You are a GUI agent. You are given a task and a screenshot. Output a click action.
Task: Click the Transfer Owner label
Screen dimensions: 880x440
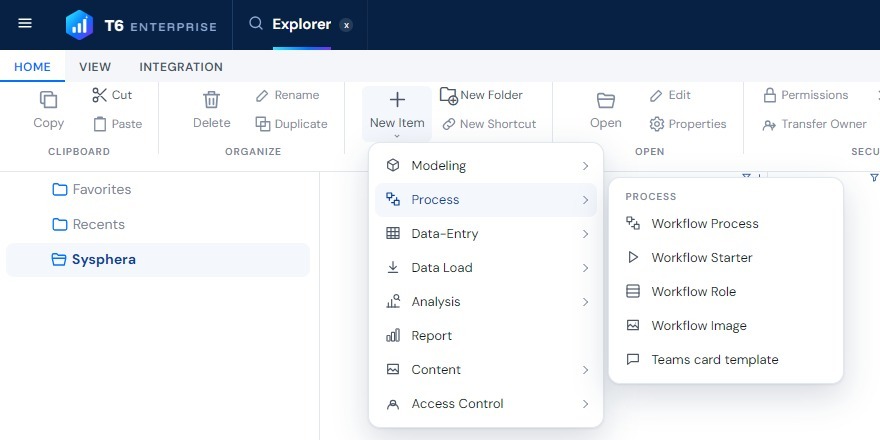click(824, 124)
